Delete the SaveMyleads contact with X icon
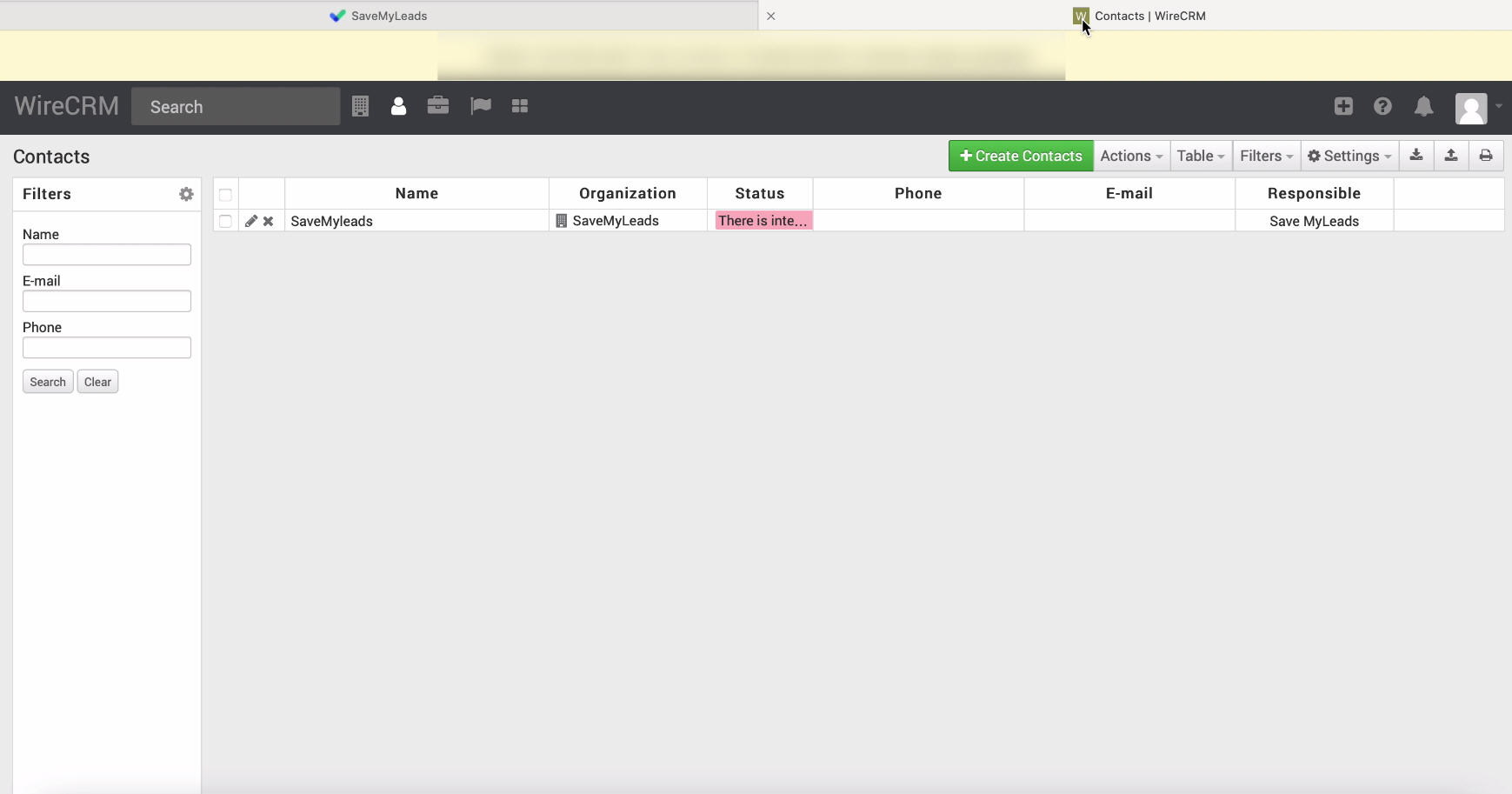This screenshot has height=794, width=1512. click(x=269, y=221)
